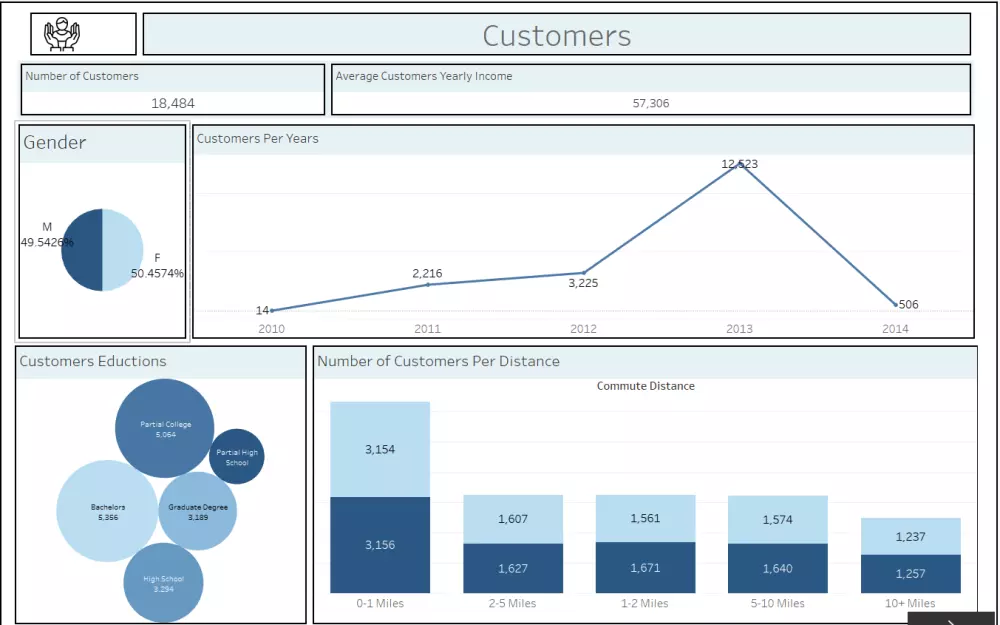Select the High School 3,294 bubble

(165, 581)
